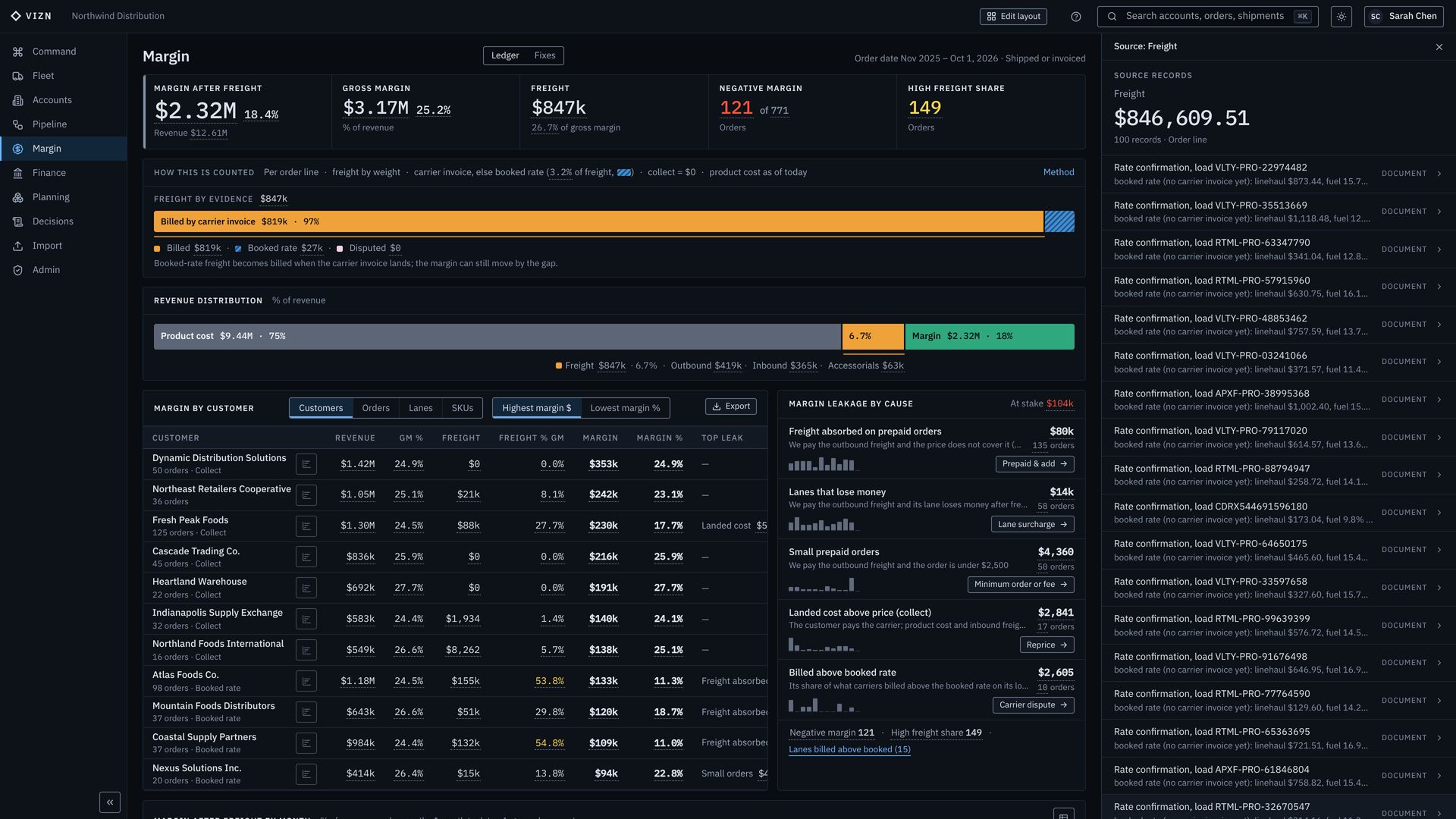Expand record for load APXF-PRO-38995368

click(x=1278, y=400)
